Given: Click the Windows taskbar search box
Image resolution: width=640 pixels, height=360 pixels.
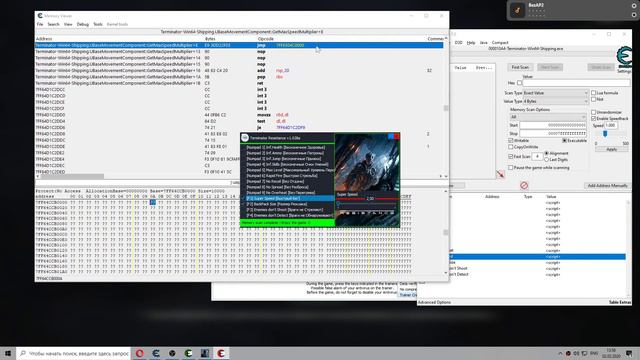Looking at the screenshot, I should coord(73,353).
